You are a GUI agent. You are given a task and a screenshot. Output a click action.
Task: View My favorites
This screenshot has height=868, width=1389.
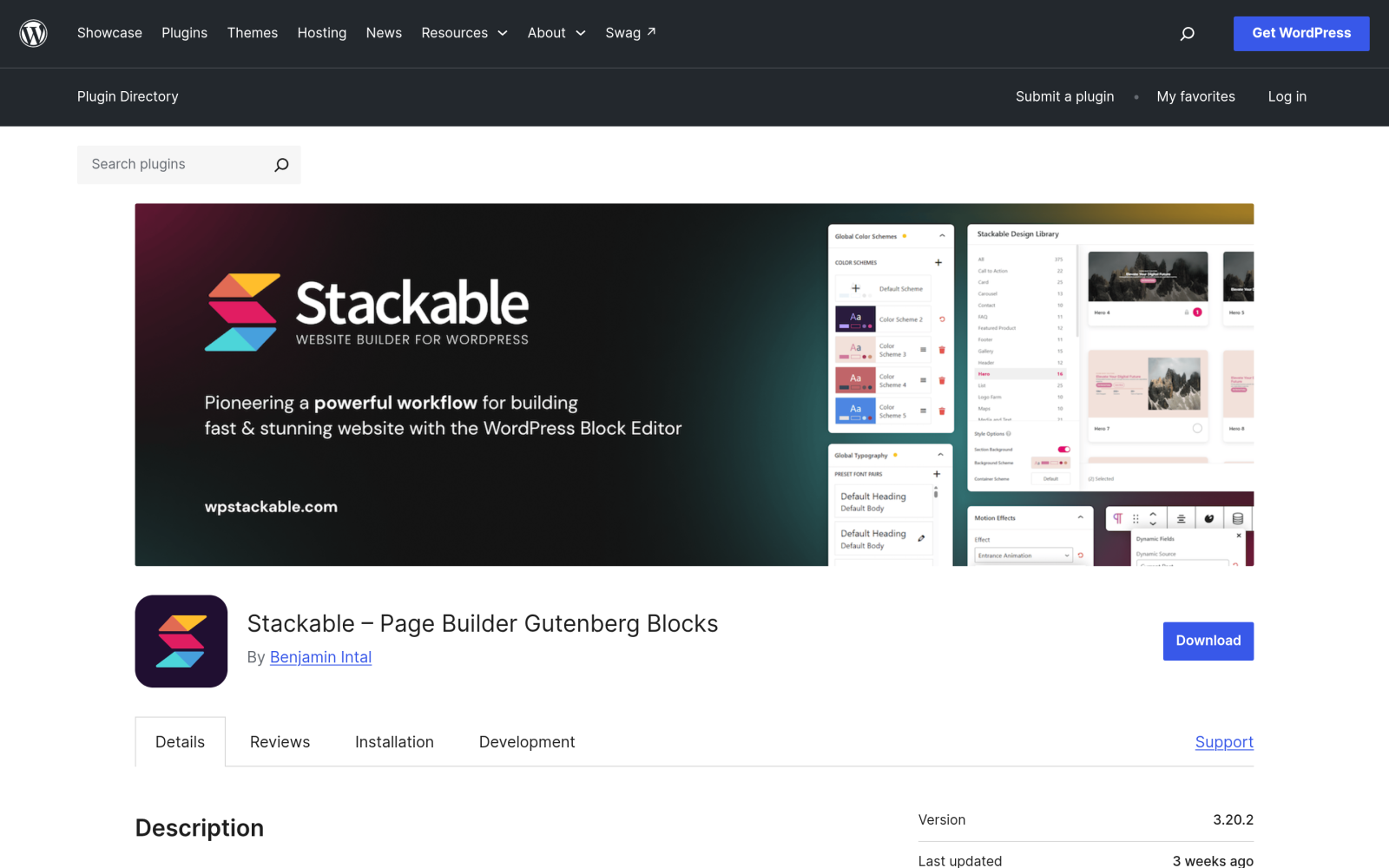(1195, 96)
